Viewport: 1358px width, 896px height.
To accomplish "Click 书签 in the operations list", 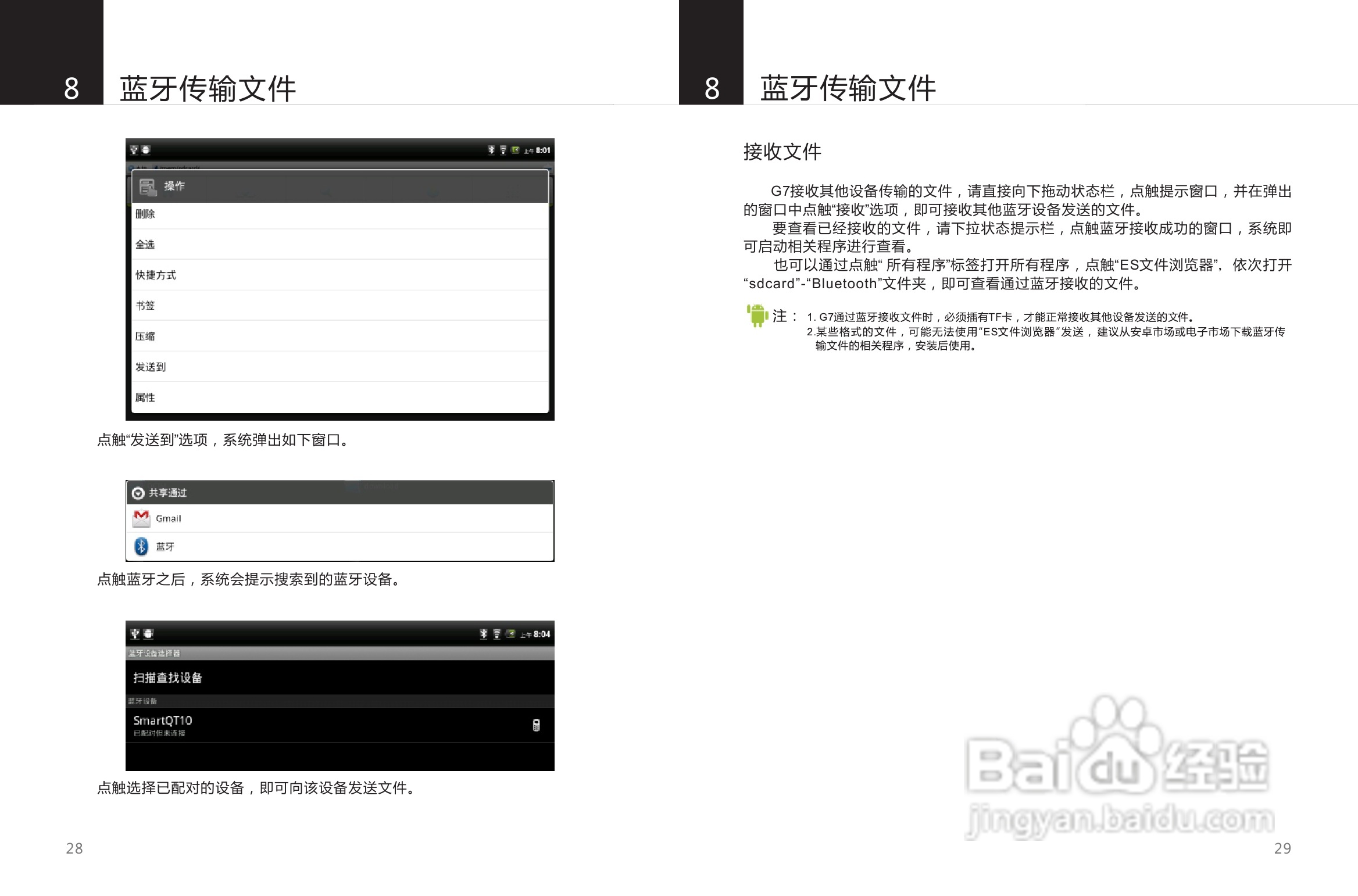I will [145, 305].
